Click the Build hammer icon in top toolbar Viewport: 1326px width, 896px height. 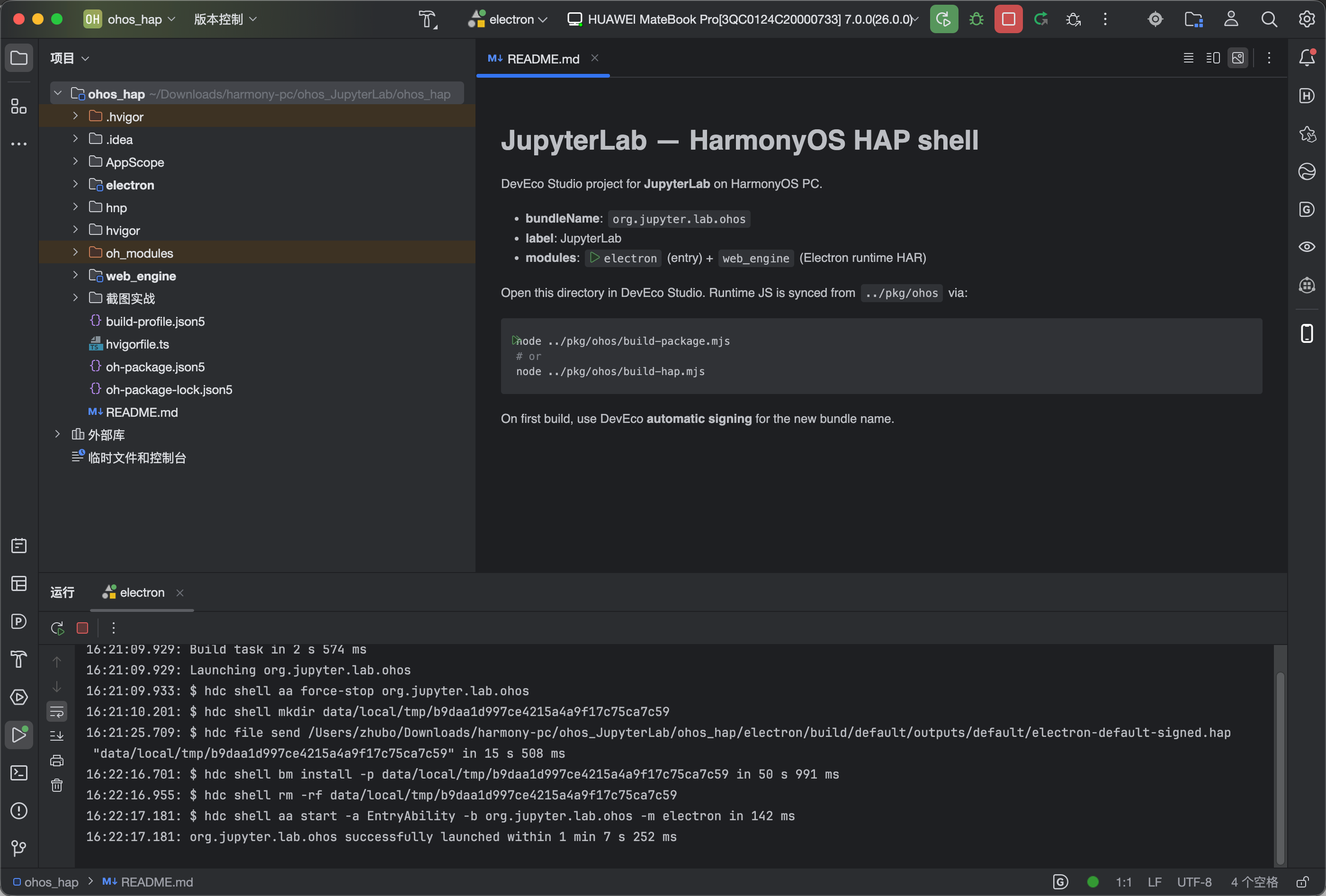coord(428,19)
